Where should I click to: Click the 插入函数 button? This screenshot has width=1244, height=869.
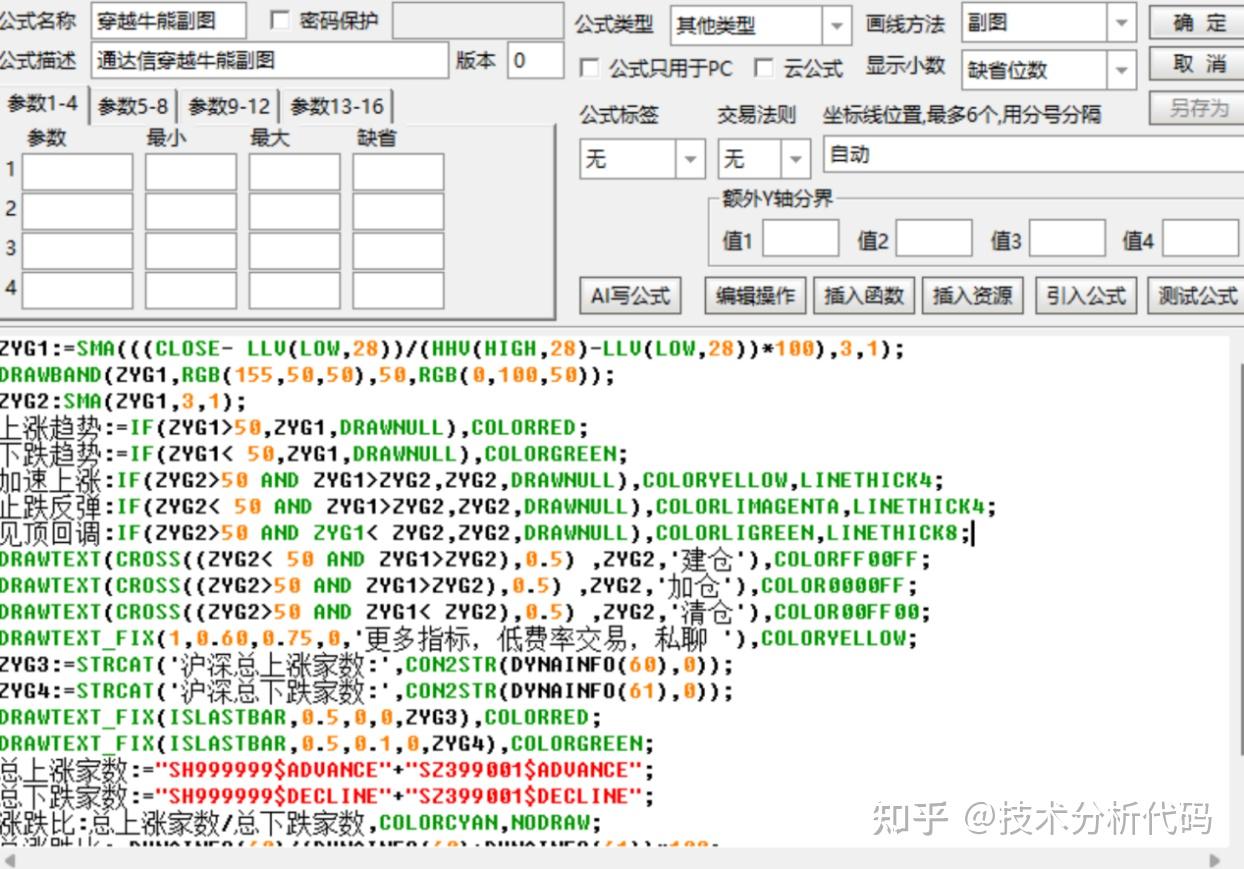pos(864,296)
